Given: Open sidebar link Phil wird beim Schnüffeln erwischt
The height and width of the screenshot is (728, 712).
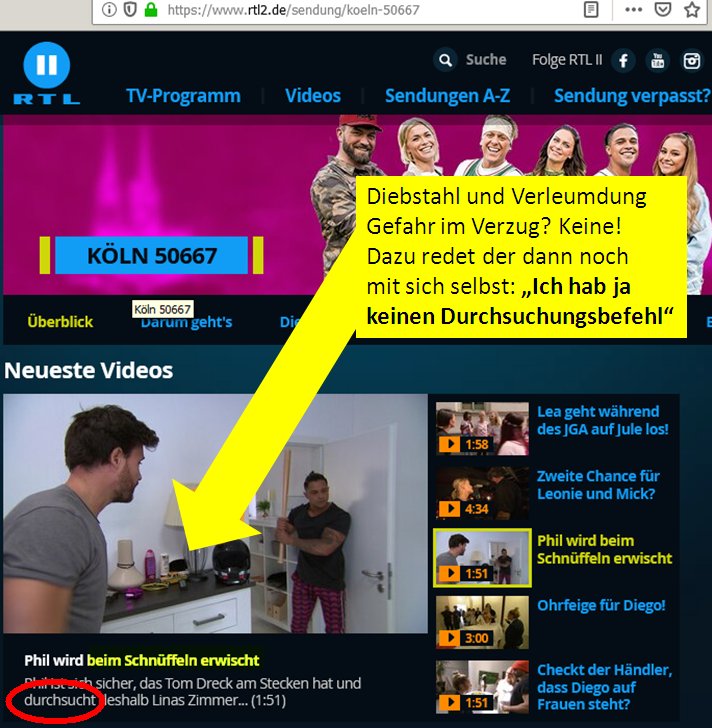Looking at the screenshot, I should click(x=604, y=549).
